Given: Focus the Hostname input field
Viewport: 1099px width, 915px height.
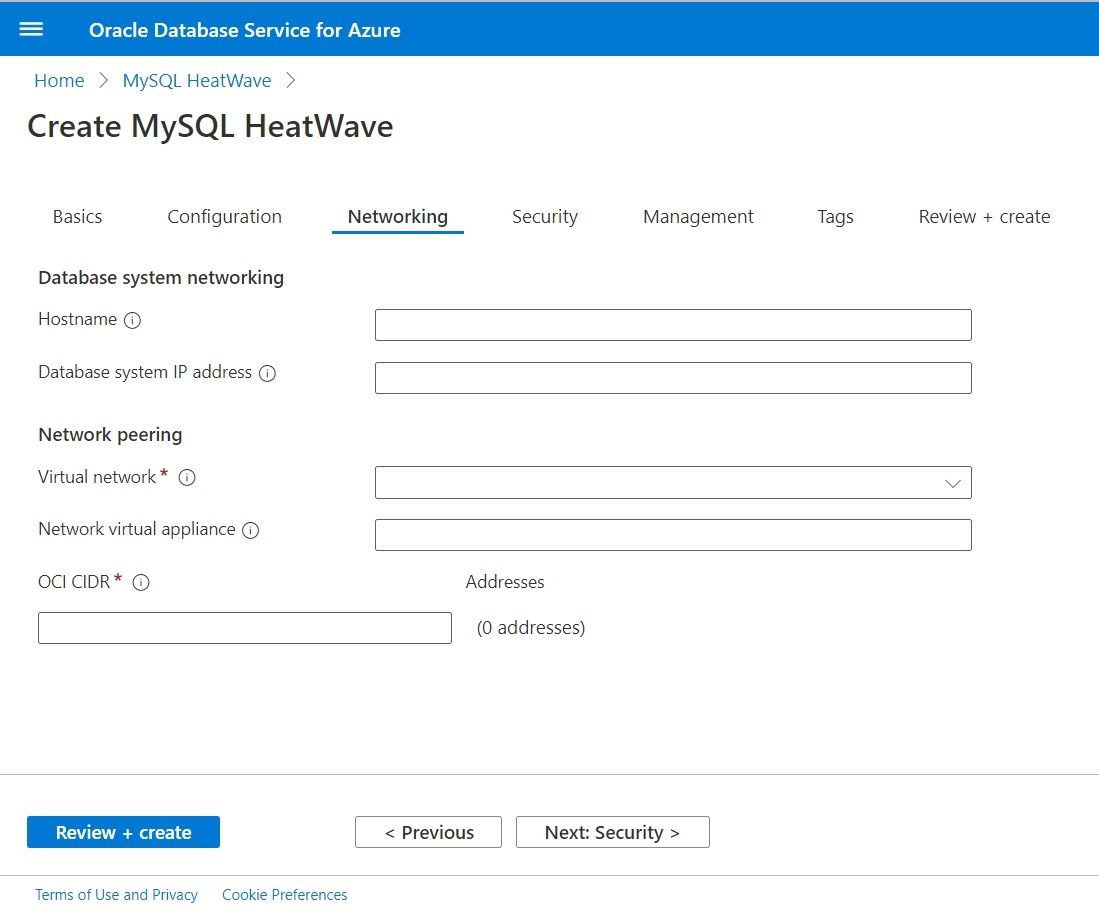Looking at the screenshot, I should (x=673, y=325).
